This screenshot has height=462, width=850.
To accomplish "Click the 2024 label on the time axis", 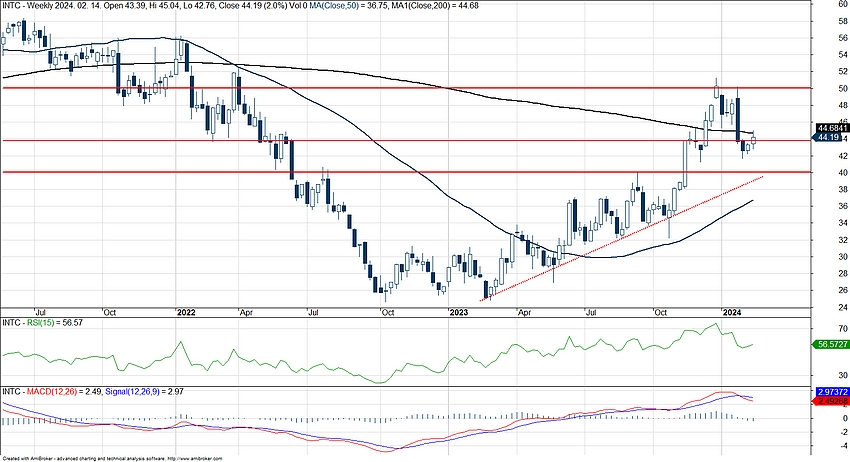I will [731, 312].
